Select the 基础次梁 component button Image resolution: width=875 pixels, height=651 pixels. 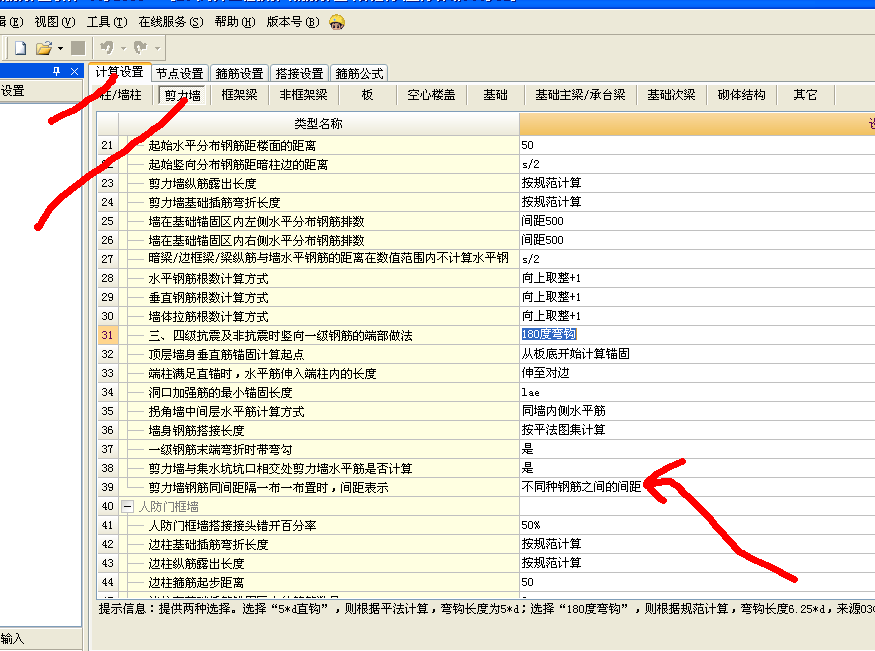pos(671,95)
